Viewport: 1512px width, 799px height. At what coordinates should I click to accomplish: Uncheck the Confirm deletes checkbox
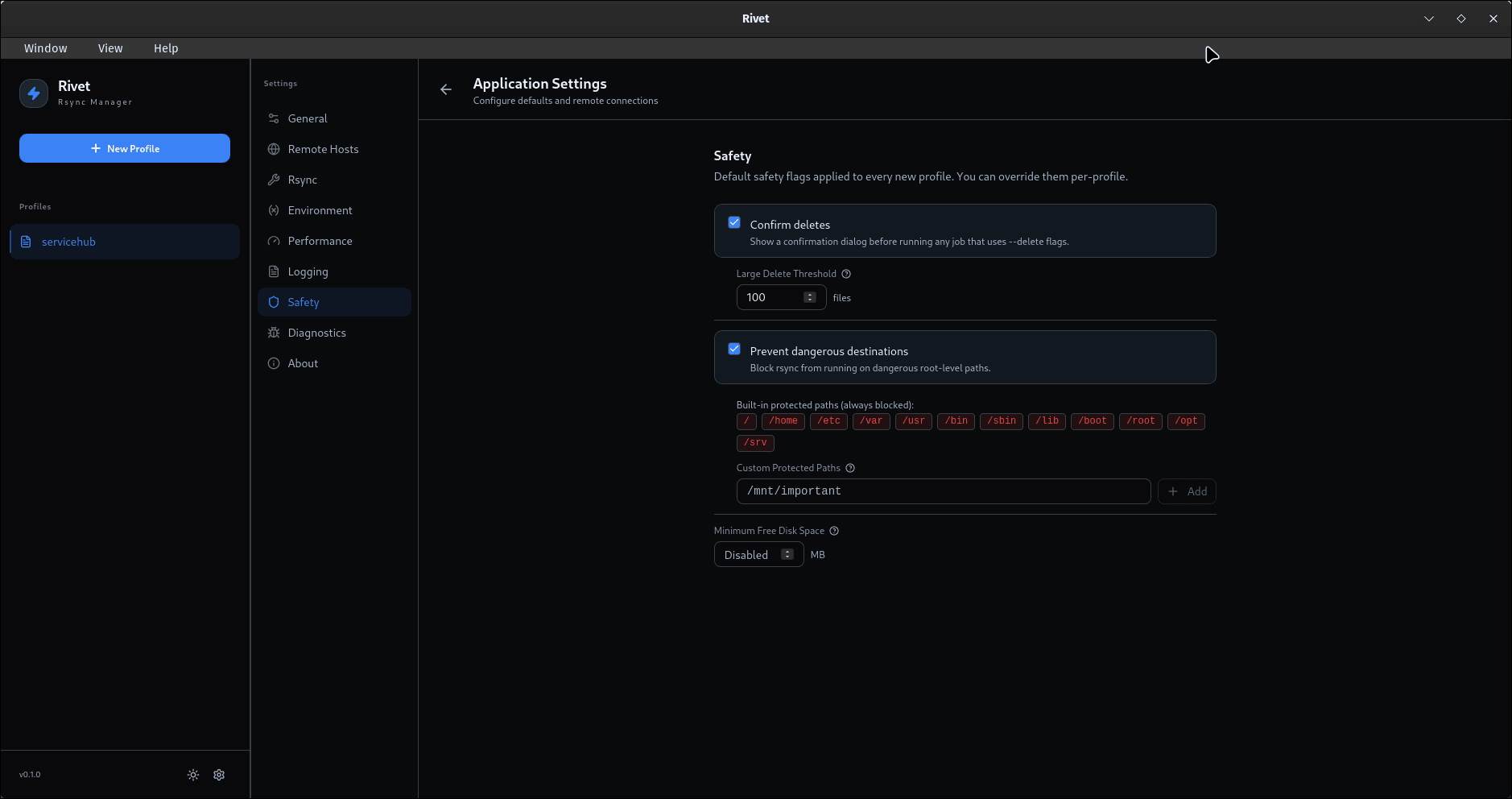[734, 222]
